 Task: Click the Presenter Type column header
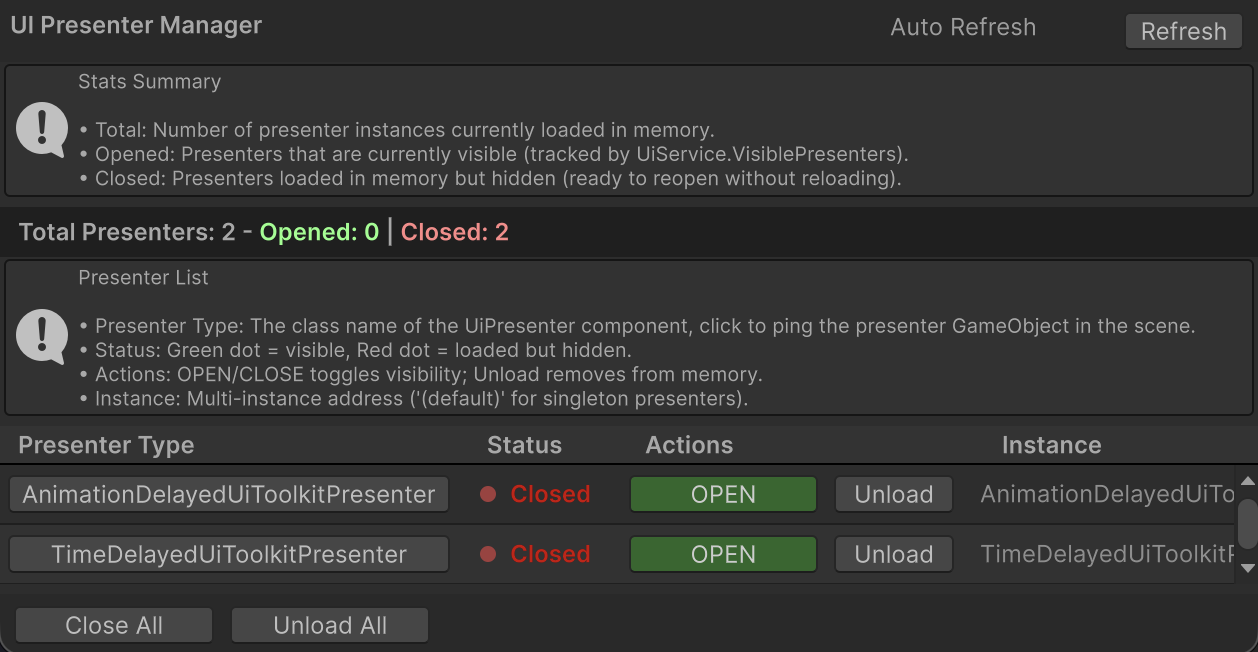pyautogui.click(x=106, y=446)
